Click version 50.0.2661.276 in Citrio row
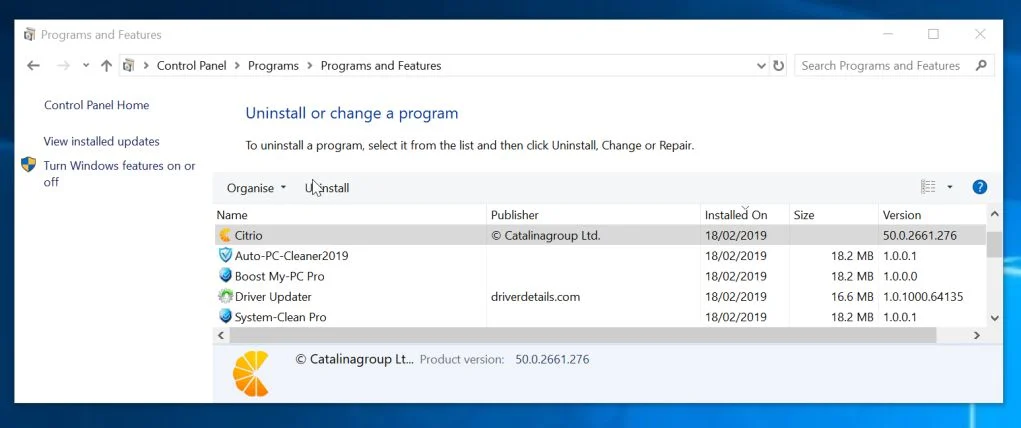The width and height of the screenshot is (1021, 428). 919,235
